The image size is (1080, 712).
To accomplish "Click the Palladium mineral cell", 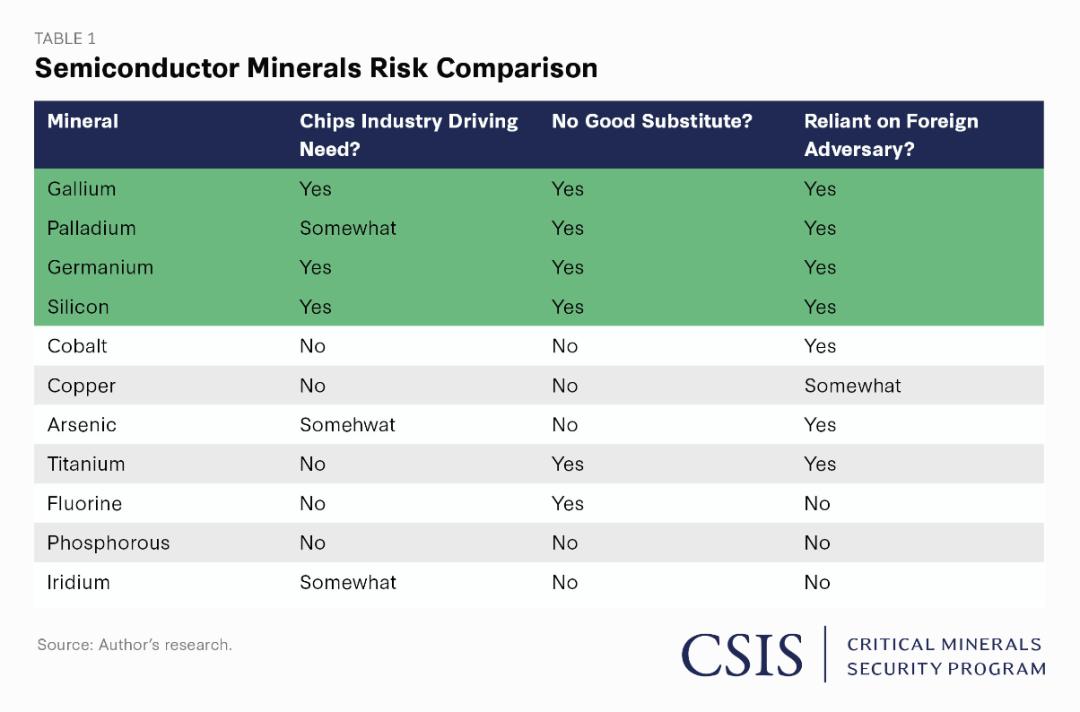I will coord(91,228).
